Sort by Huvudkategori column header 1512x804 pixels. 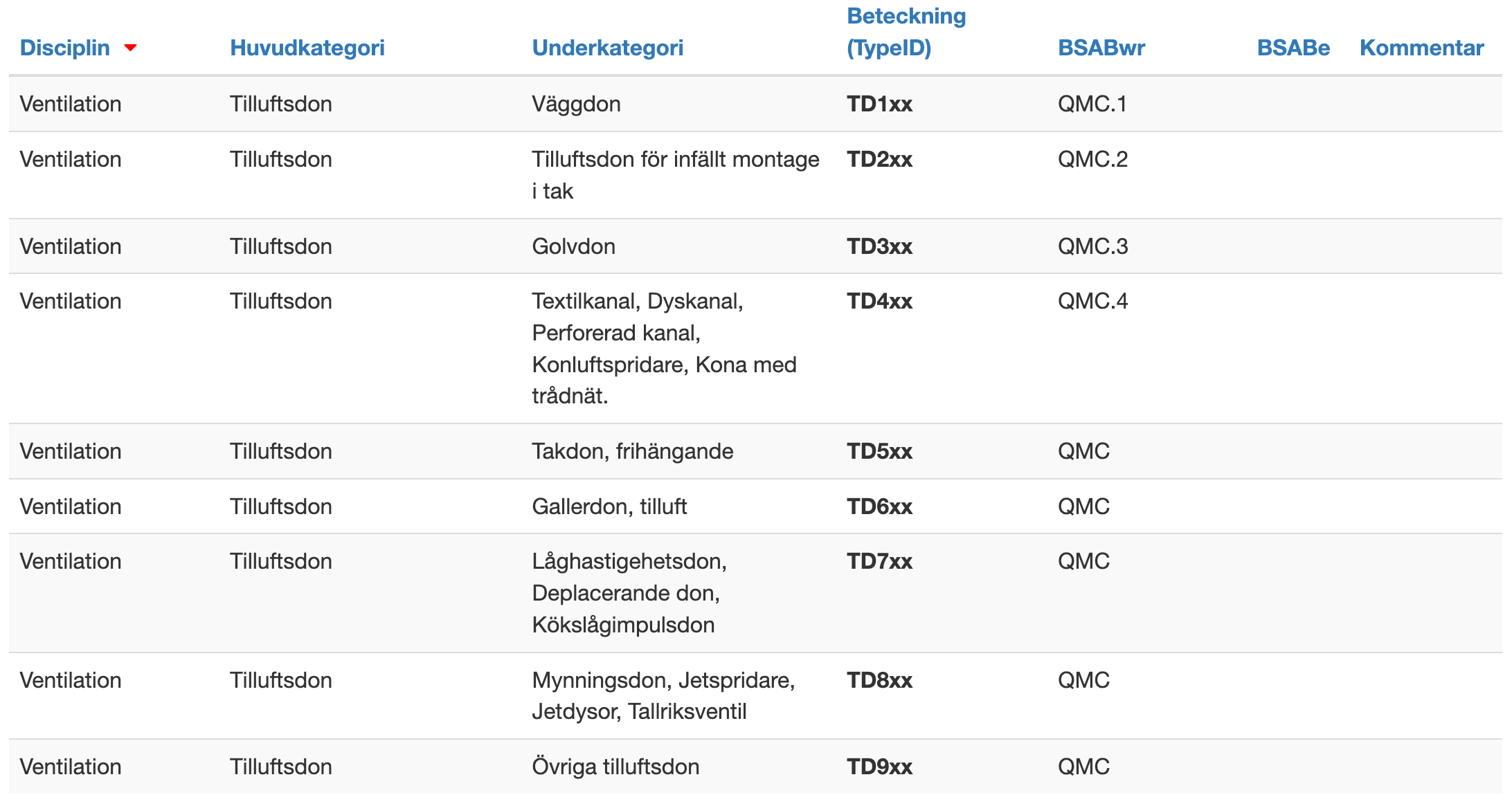(307, 48)
